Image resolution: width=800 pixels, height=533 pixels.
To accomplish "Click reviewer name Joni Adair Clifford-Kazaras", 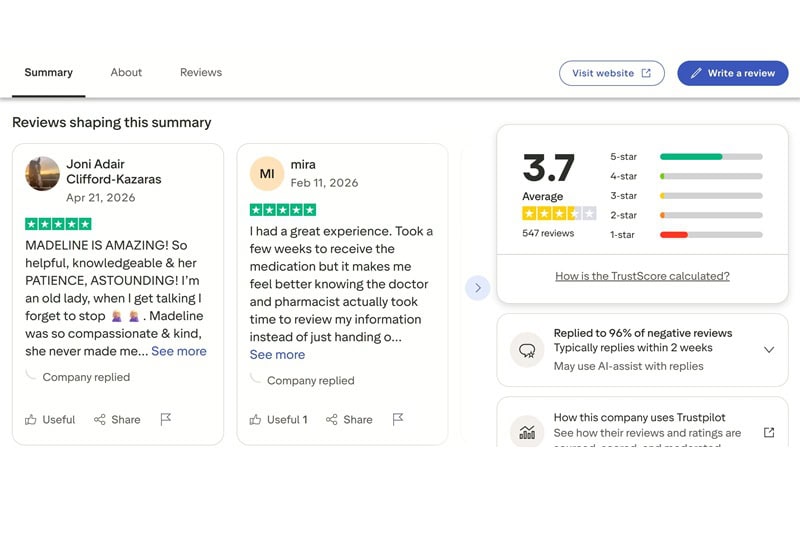I will (113, 171).
